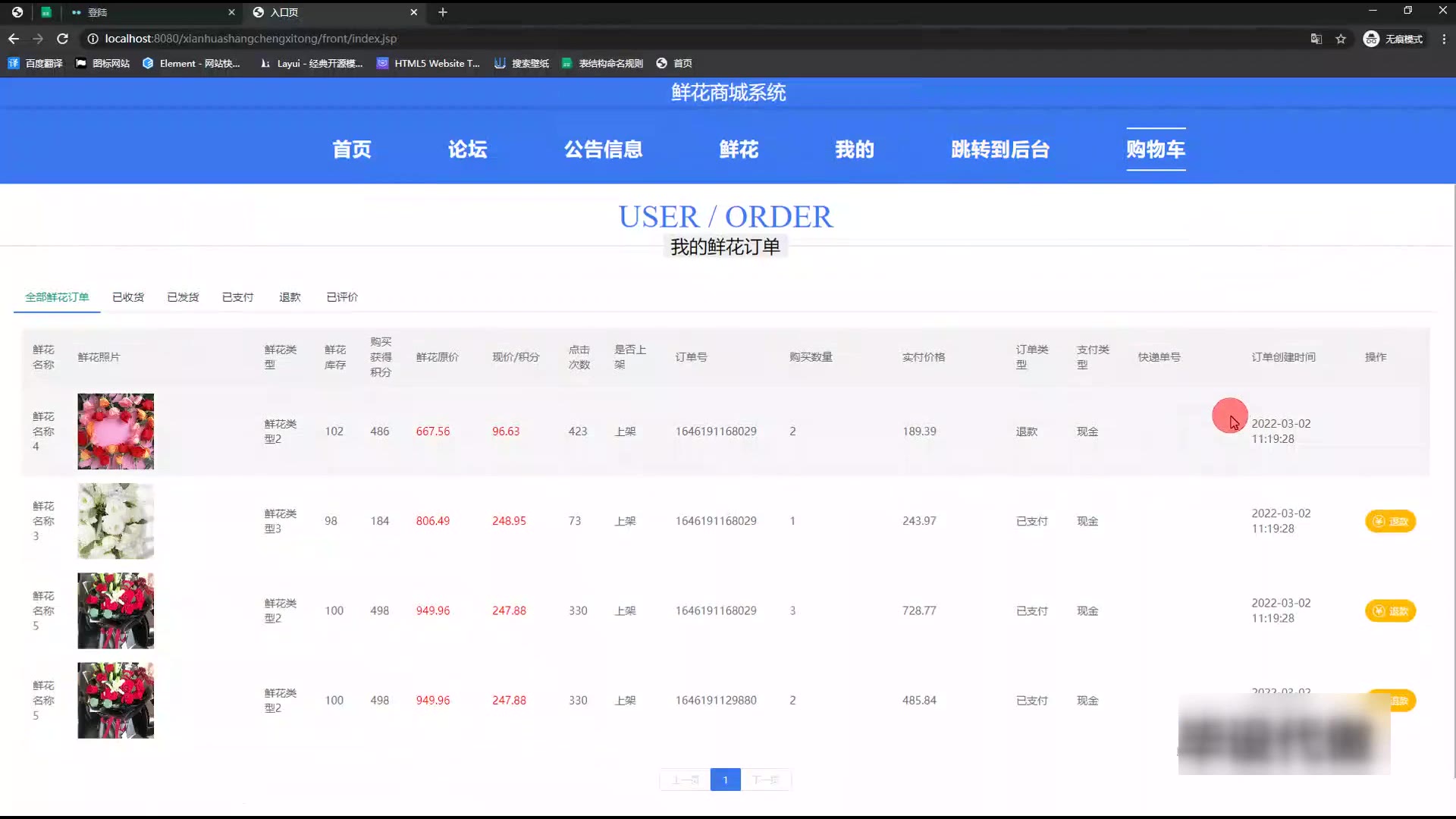The width and height of the screenshot is (1456, 819).
Task: Click the white flowers product thumbnail
Action: pos(115,522)
